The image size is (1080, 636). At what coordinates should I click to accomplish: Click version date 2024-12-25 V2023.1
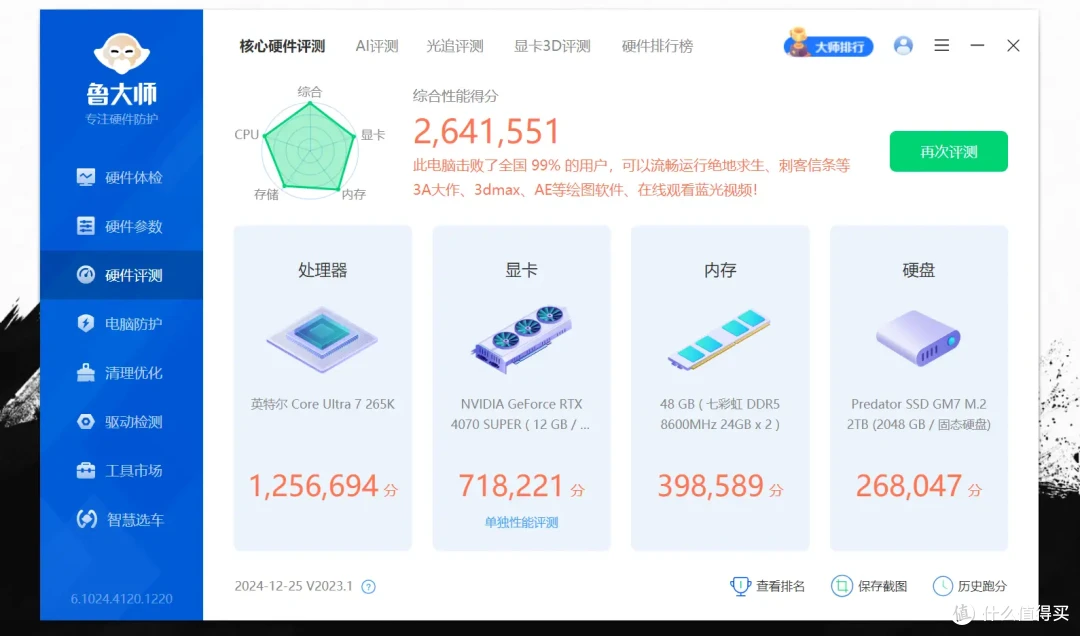[x=293, y=586]
